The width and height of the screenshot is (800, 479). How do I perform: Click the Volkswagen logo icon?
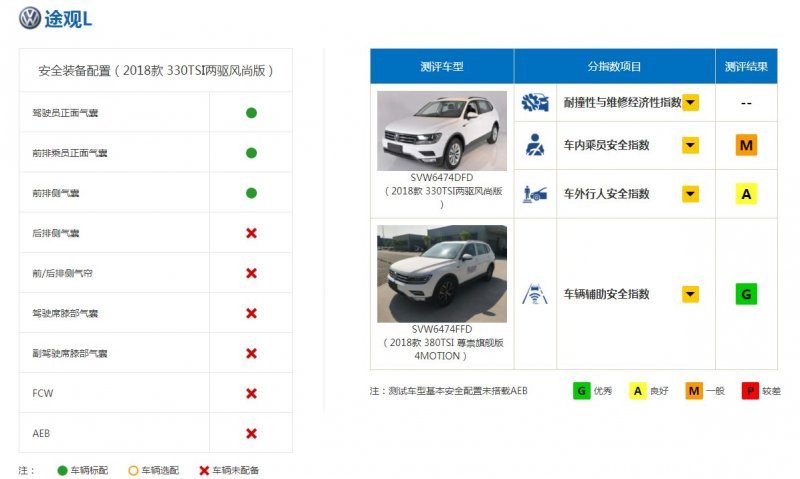[30, 18]
